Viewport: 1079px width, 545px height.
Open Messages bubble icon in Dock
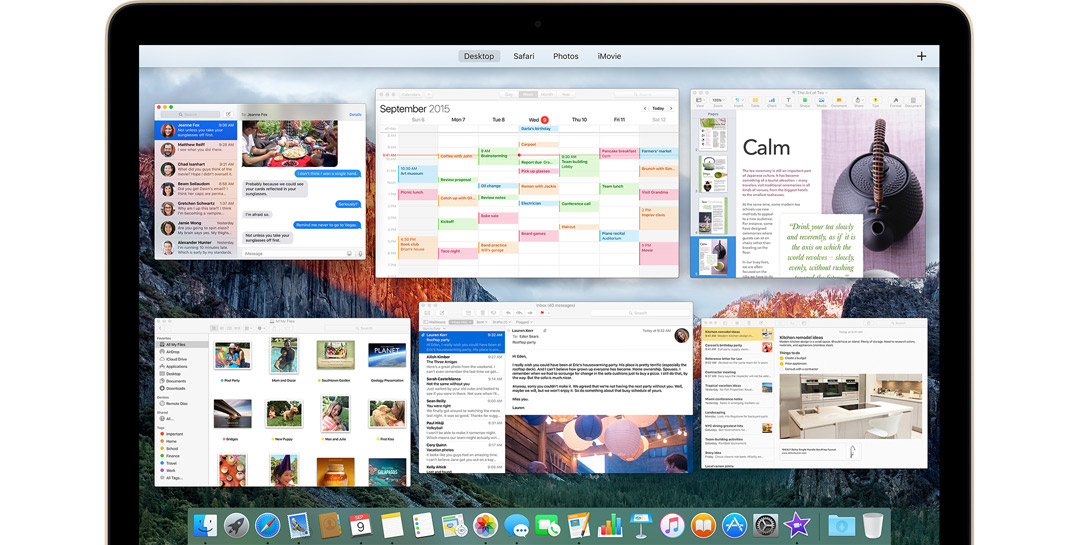(517, 526)
